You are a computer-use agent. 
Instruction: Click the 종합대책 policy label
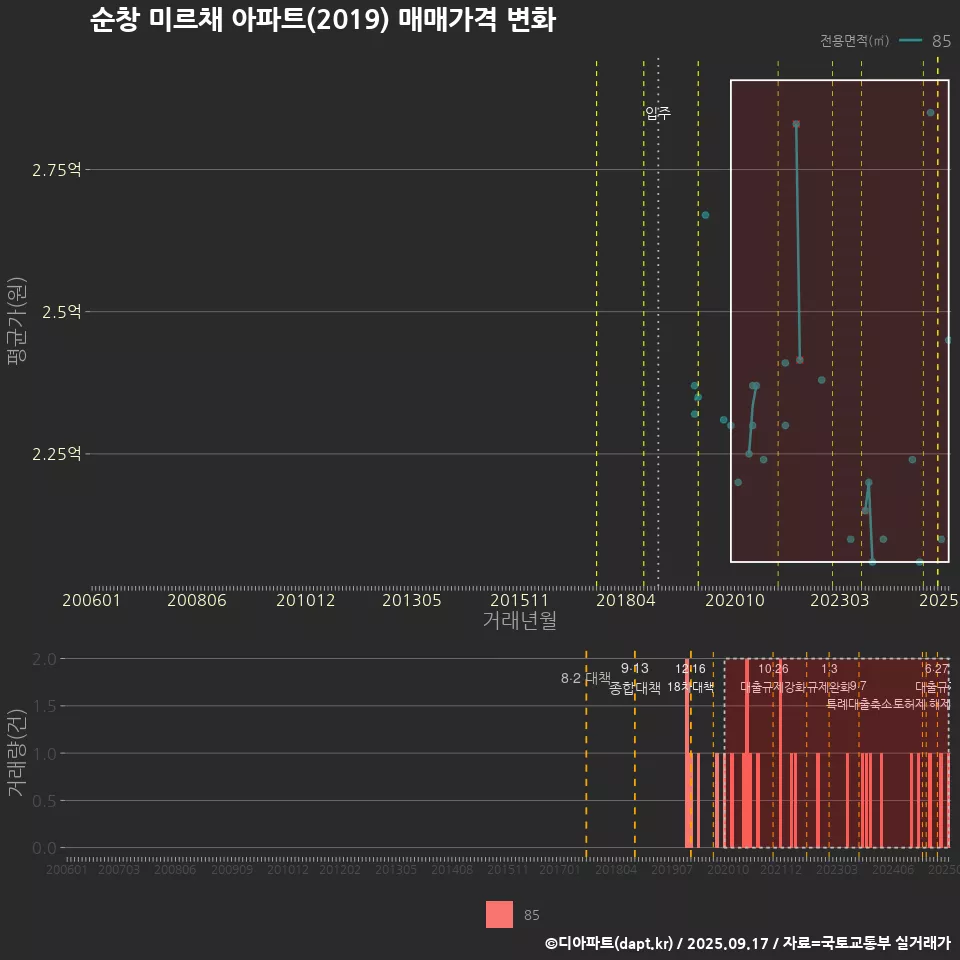tap(635, 688)
